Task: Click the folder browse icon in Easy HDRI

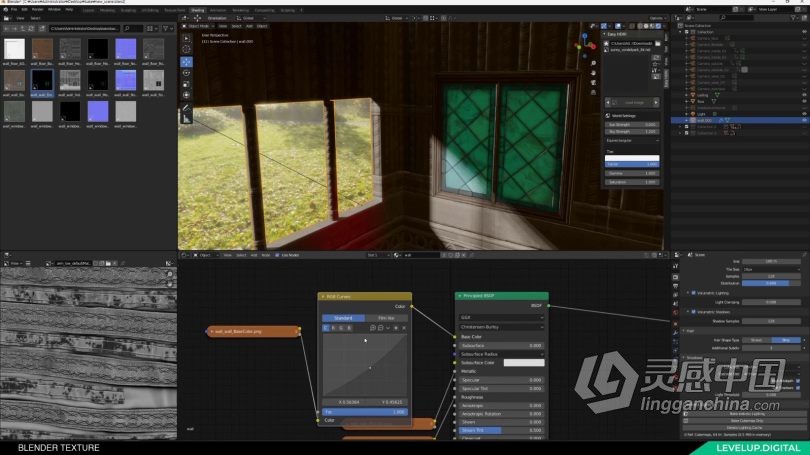Action: point(658,44)
